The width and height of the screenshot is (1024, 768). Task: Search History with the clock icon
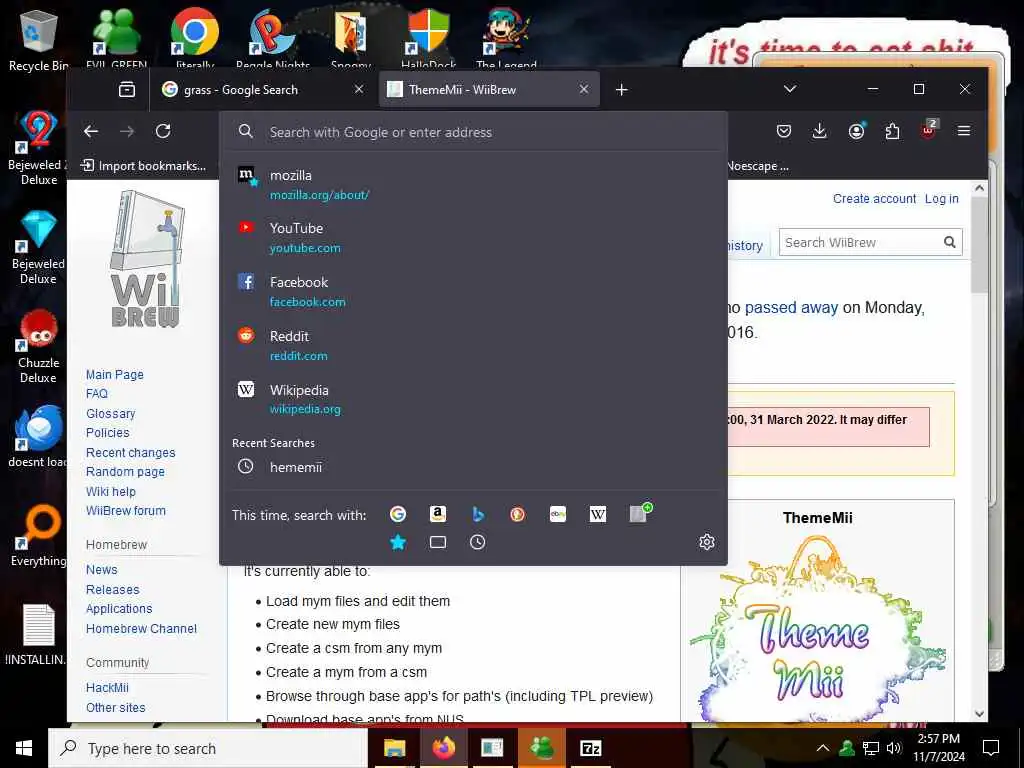coord(477,542)
